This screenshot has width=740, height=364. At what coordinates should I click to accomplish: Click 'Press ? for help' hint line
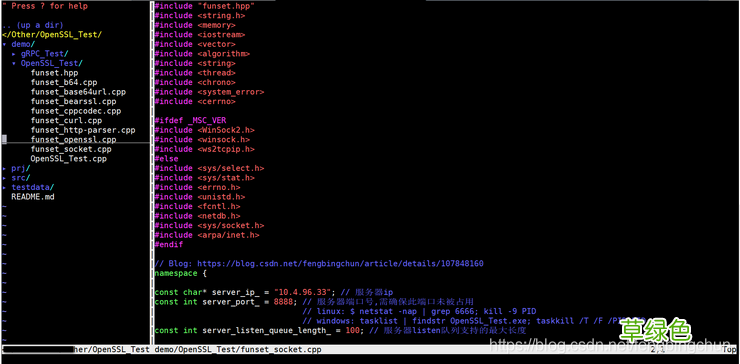(45, 6)
